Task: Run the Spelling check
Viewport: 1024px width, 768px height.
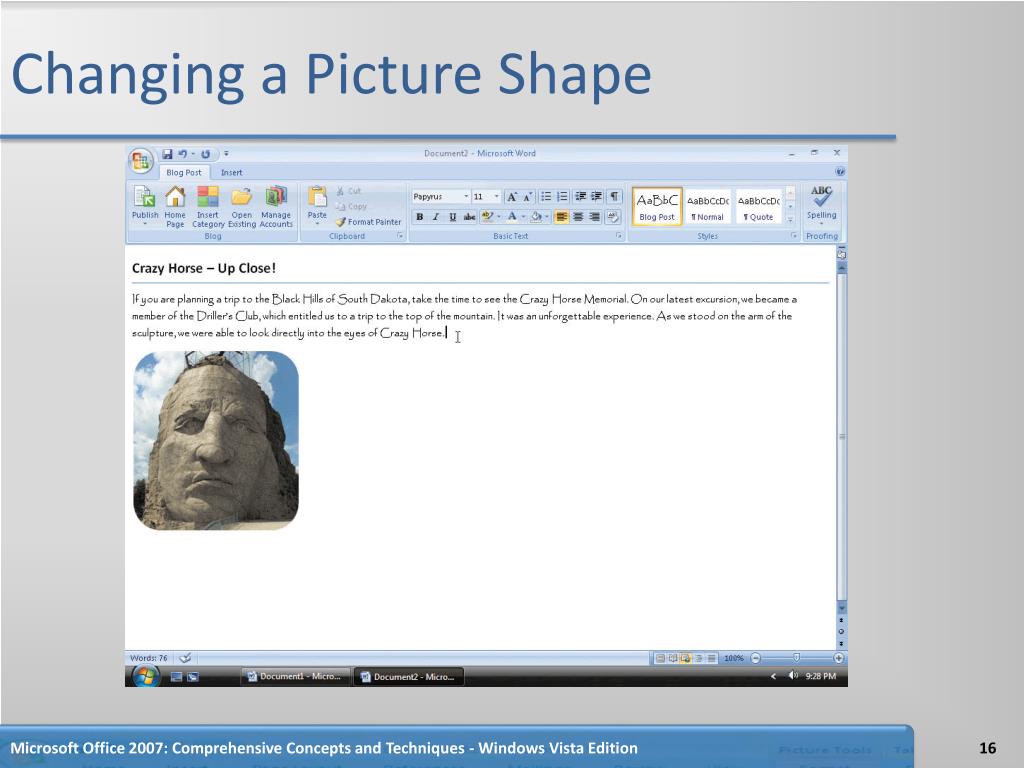Action: (822, 204)
